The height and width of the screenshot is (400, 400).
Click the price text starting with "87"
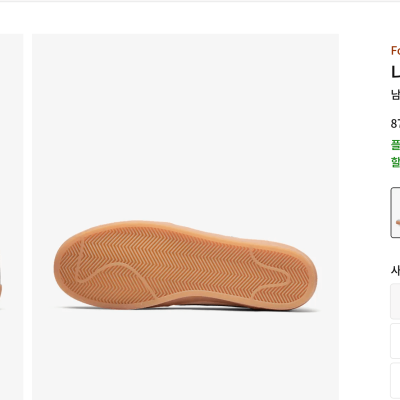[x=396, y=124]
